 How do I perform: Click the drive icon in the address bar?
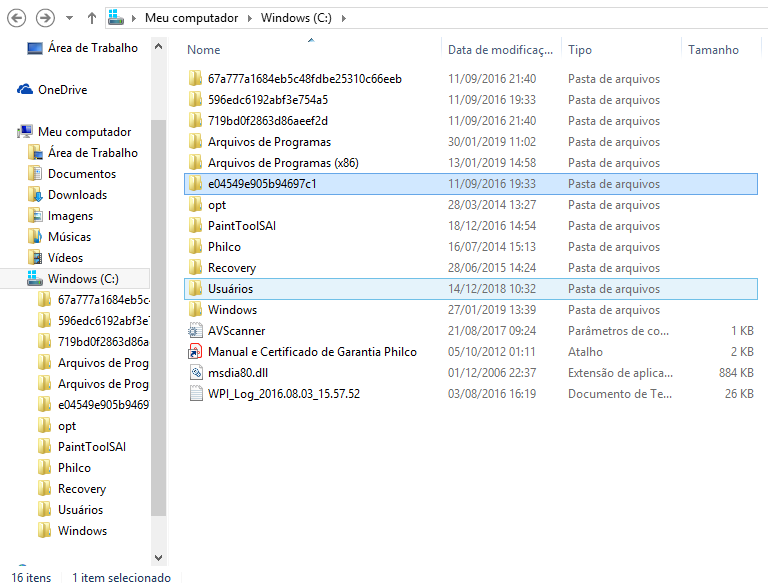(x=116, y=18)
